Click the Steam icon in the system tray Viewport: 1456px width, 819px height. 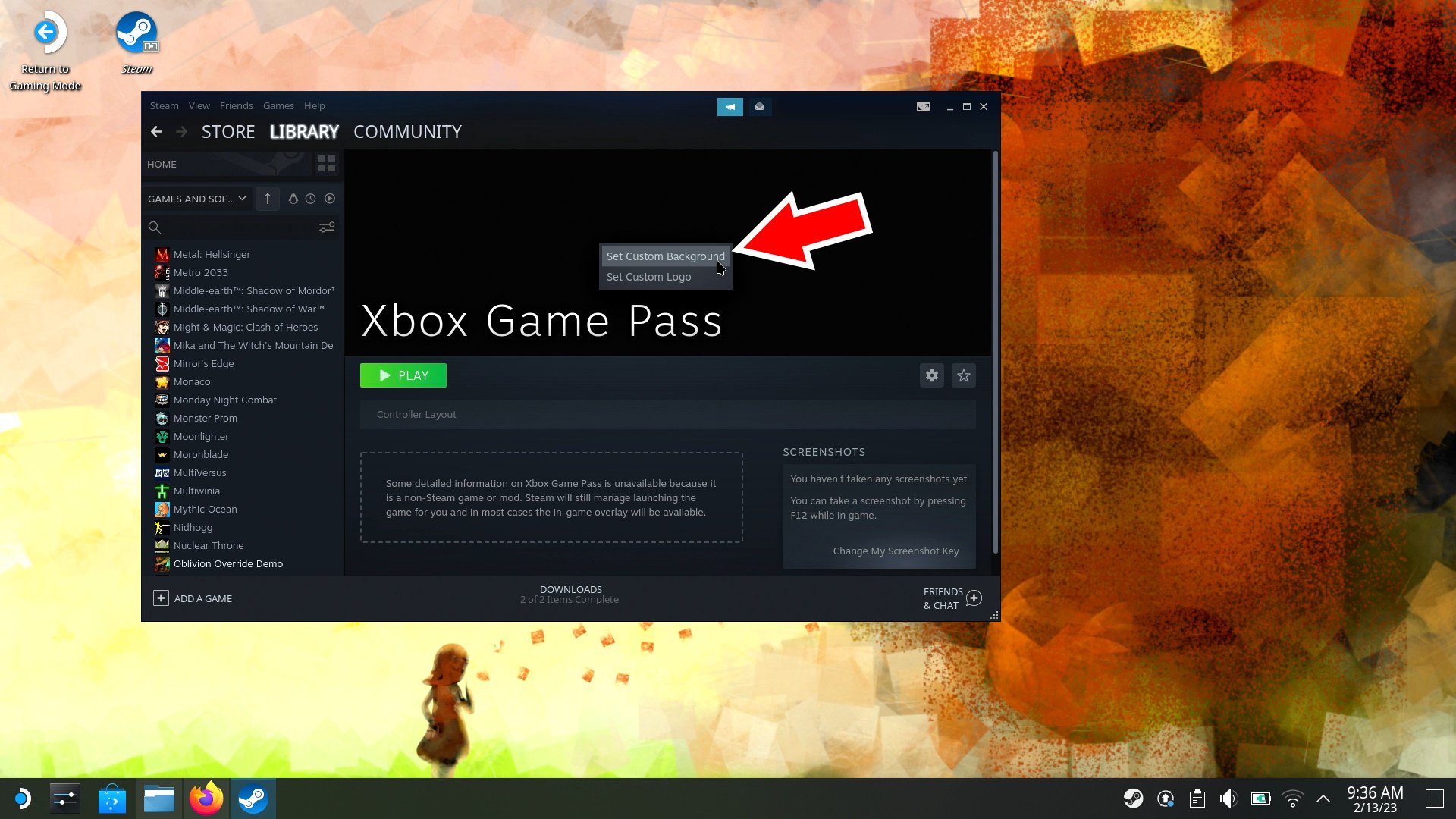point(1131,798)
